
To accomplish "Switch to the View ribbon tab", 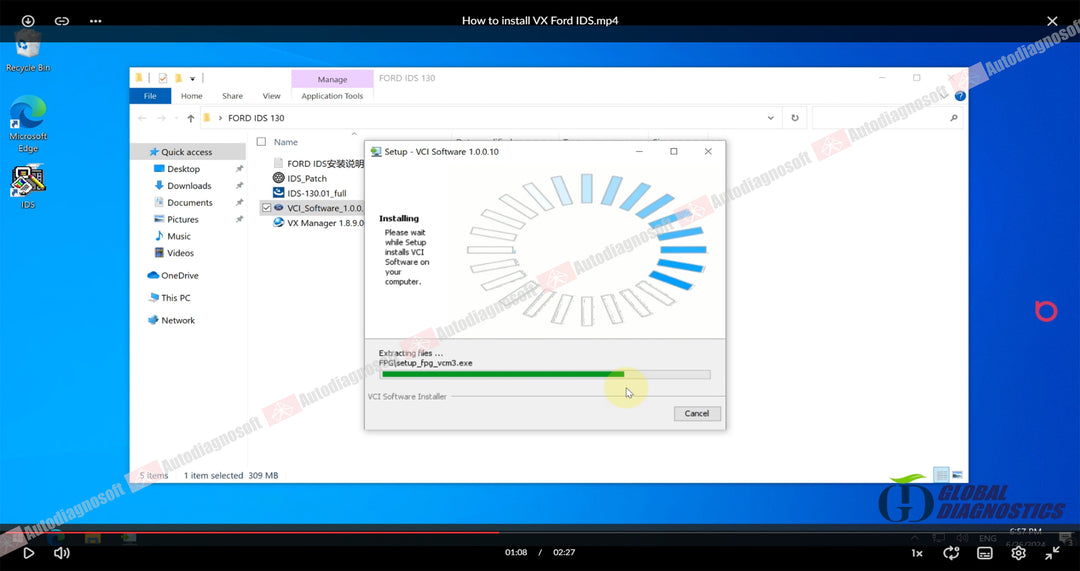I will (271, 96).
